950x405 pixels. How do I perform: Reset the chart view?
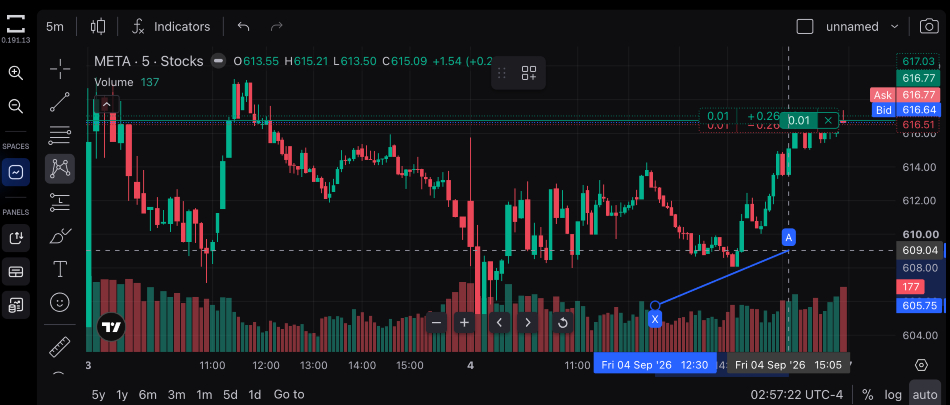pos(562,323)
